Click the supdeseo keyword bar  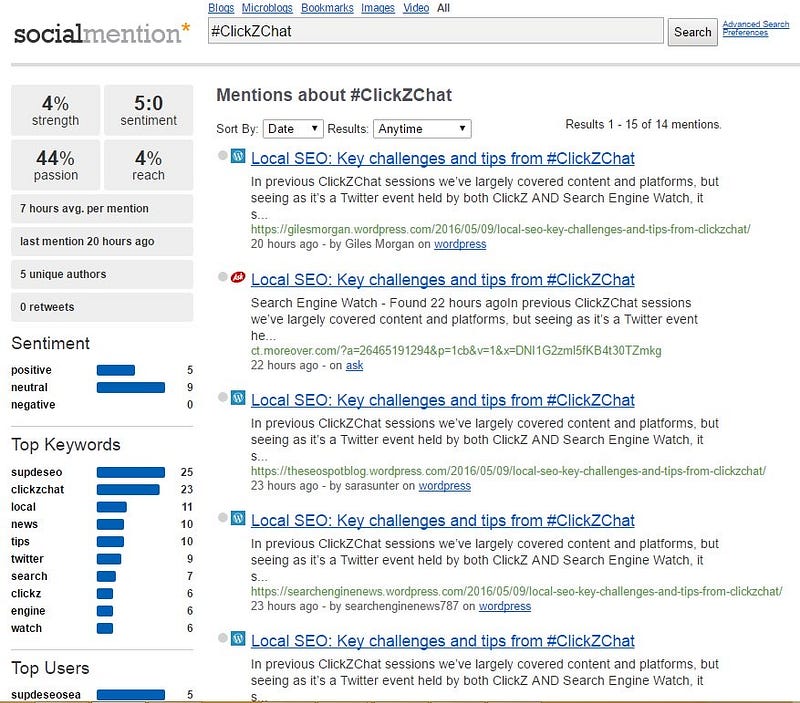click(x=131, y=472)
